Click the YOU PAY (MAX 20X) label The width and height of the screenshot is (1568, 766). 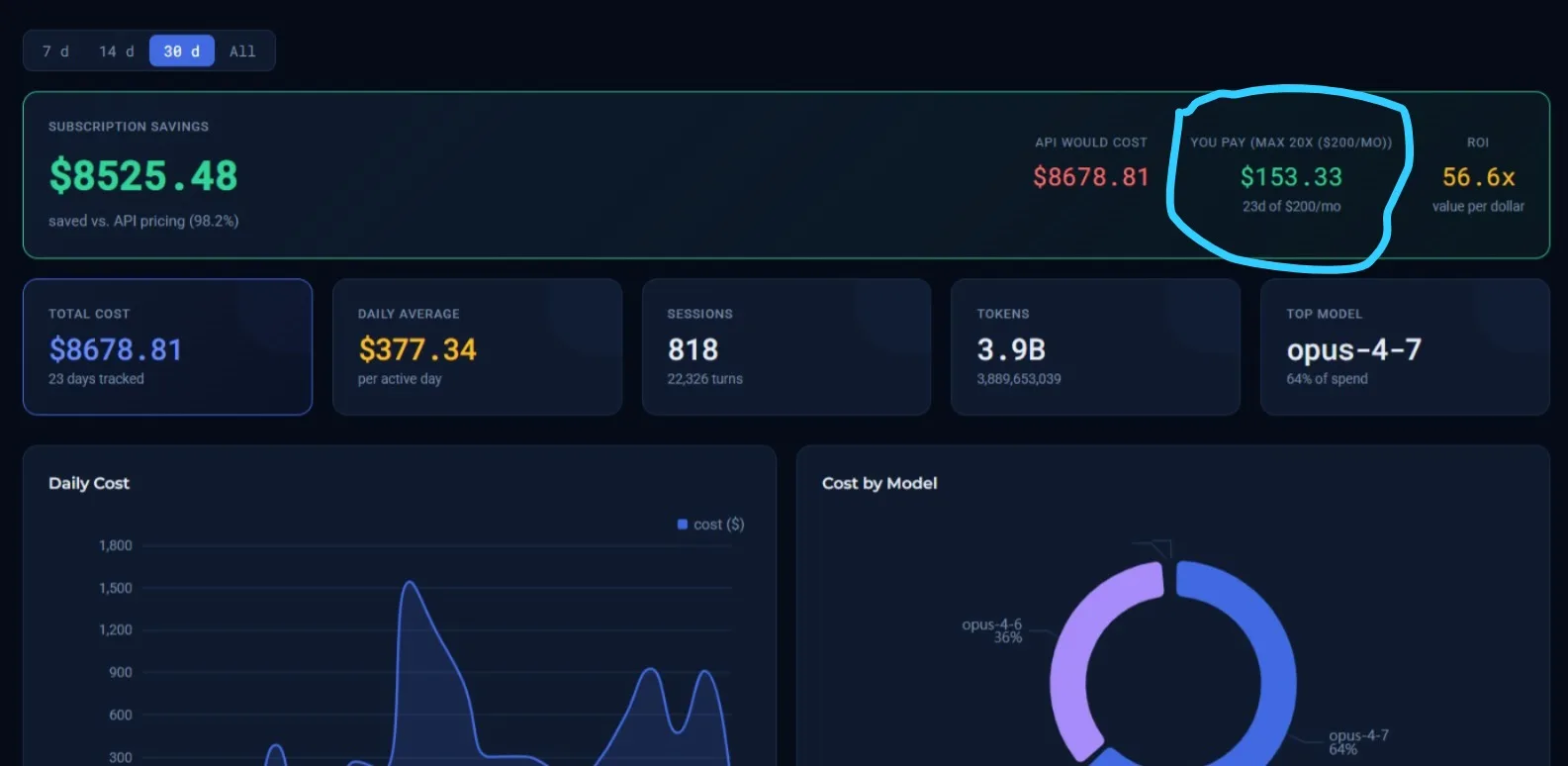click(x=1291, y=143)
